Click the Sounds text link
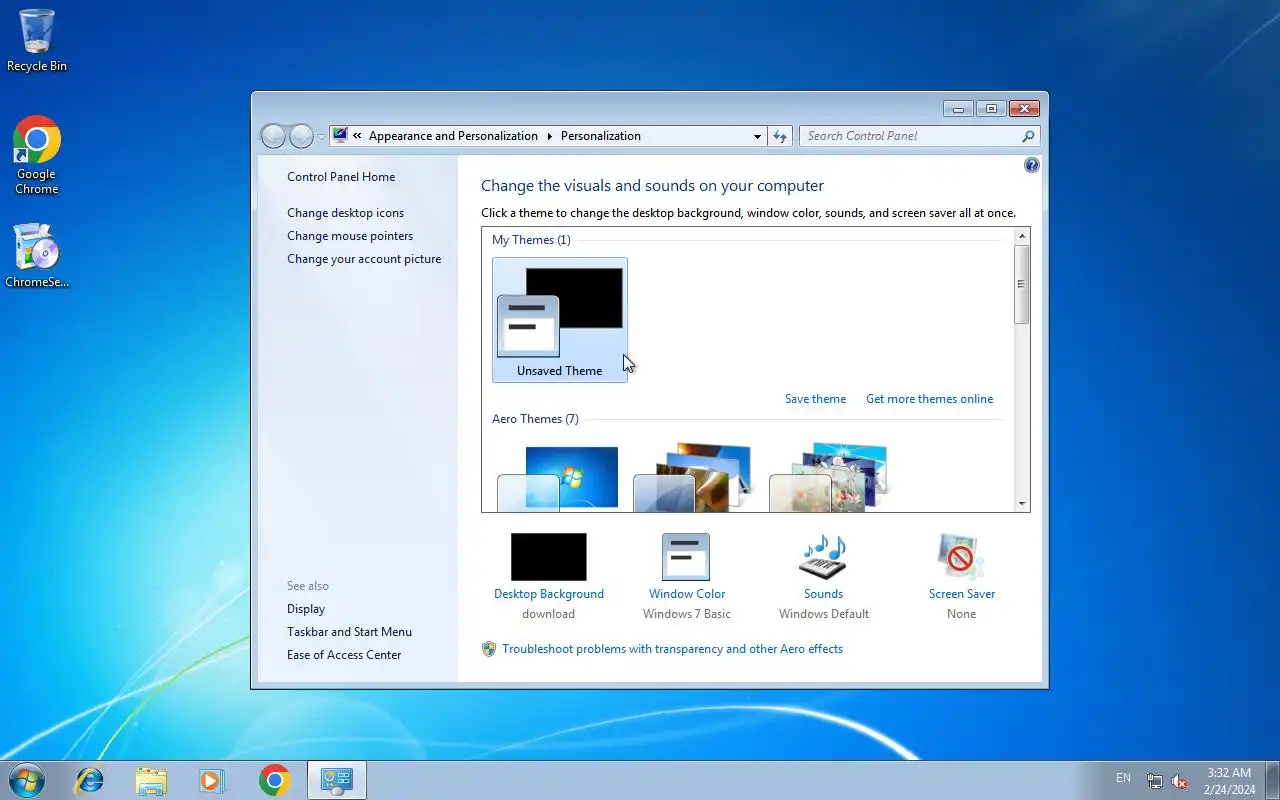Image resolution: width=1280 pixels, height=800 pixels. tap(824, 594)
